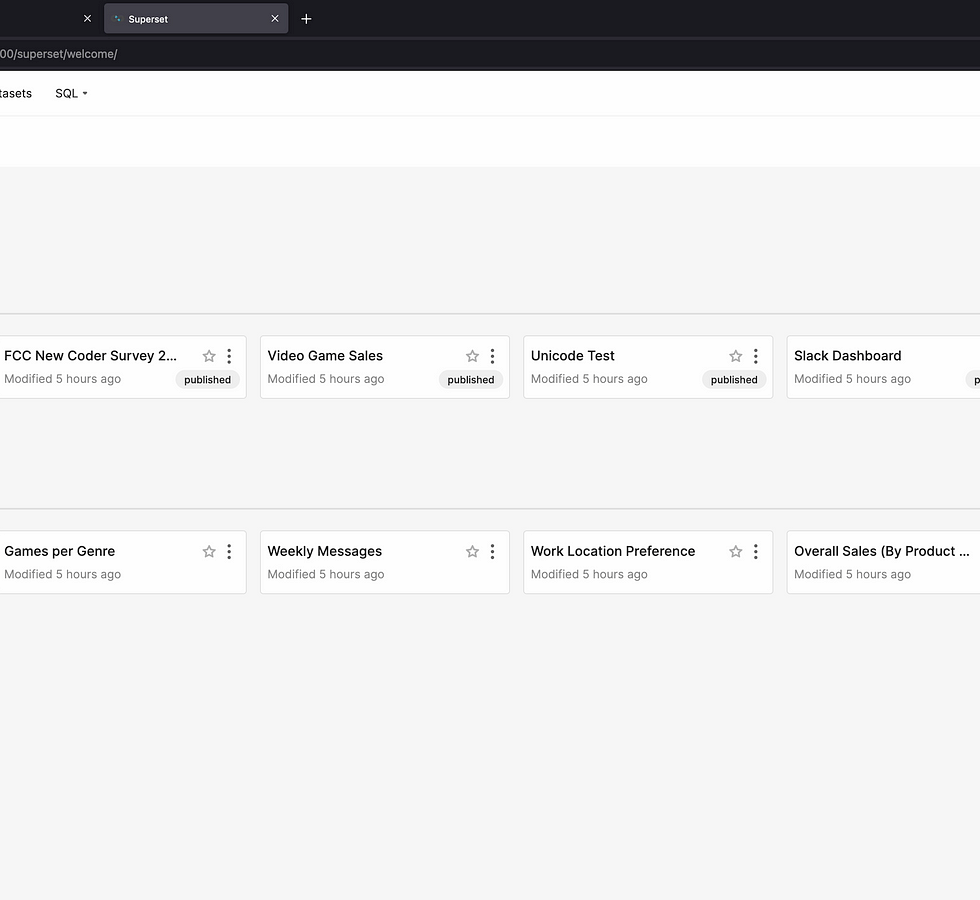Open more options for Work Location Preference

[x=756, y=551]
